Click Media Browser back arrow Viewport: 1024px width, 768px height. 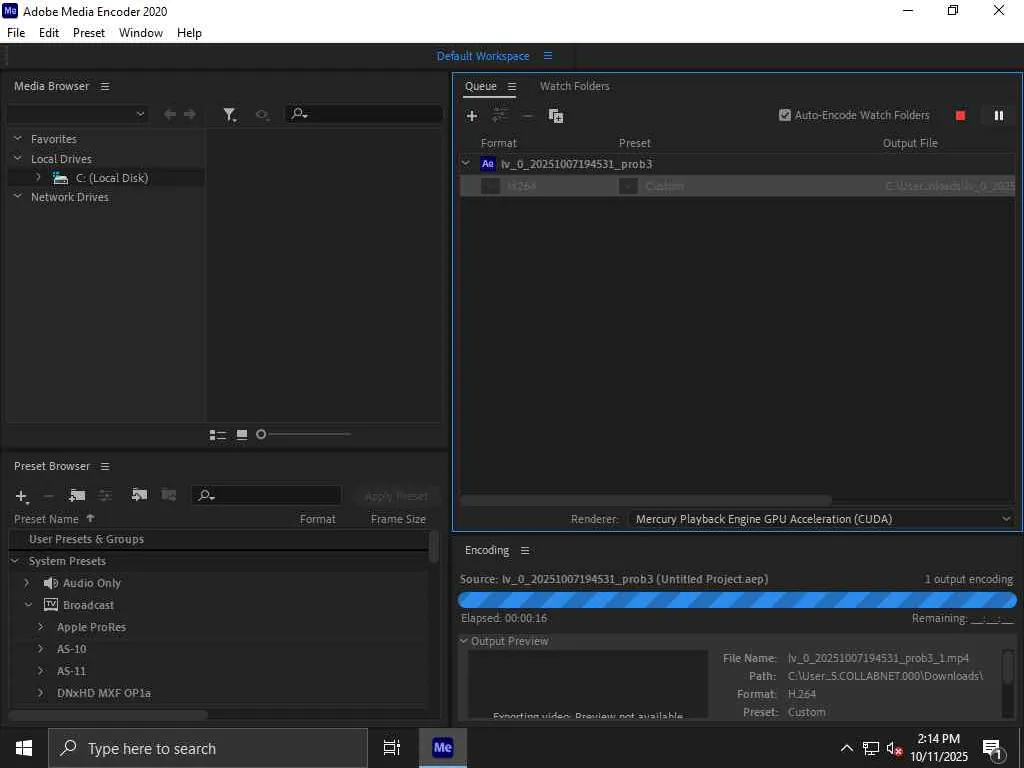coord(170,114)
